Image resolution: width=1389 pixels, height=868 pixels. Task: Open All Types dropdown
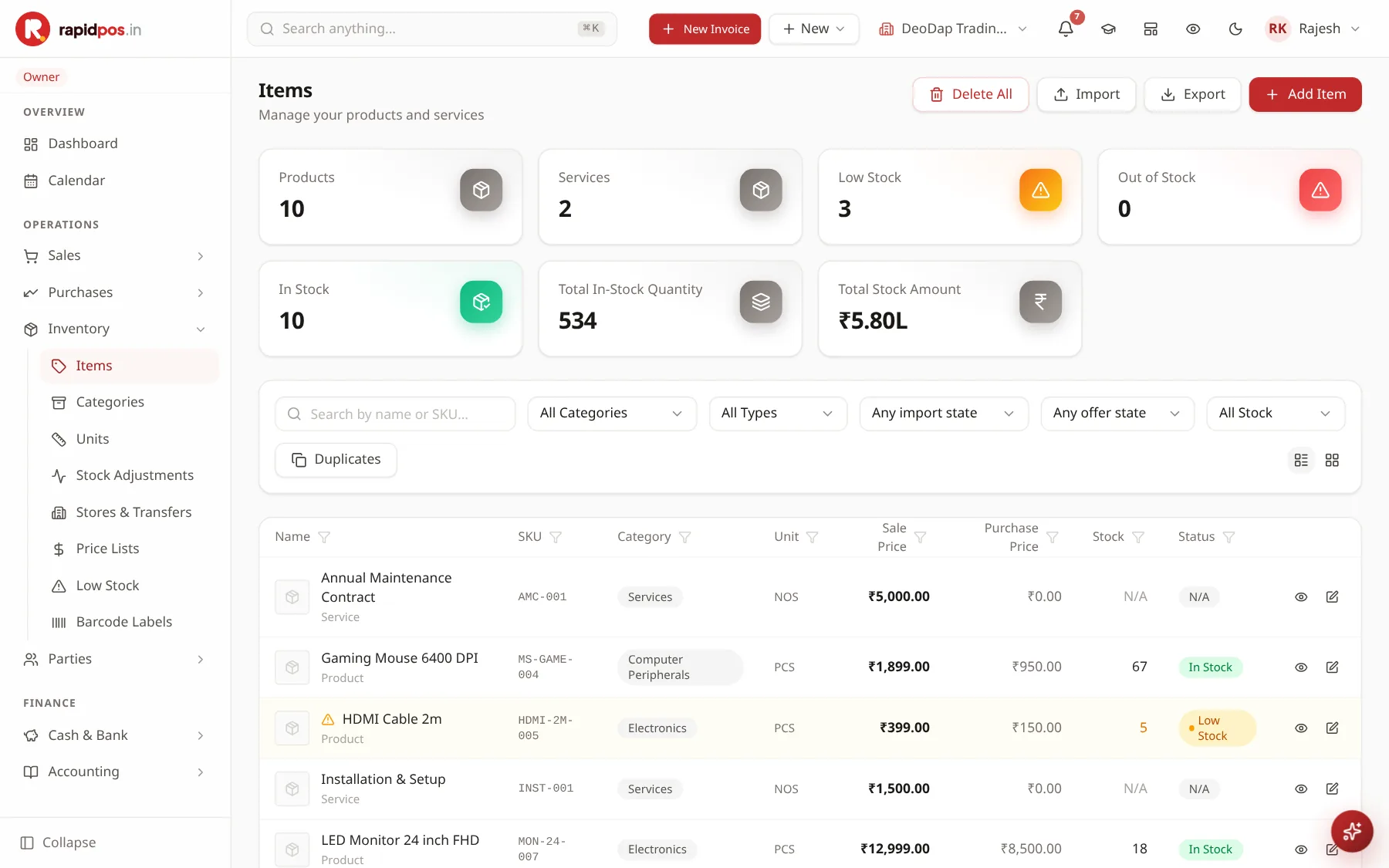(x=778, y=414)
